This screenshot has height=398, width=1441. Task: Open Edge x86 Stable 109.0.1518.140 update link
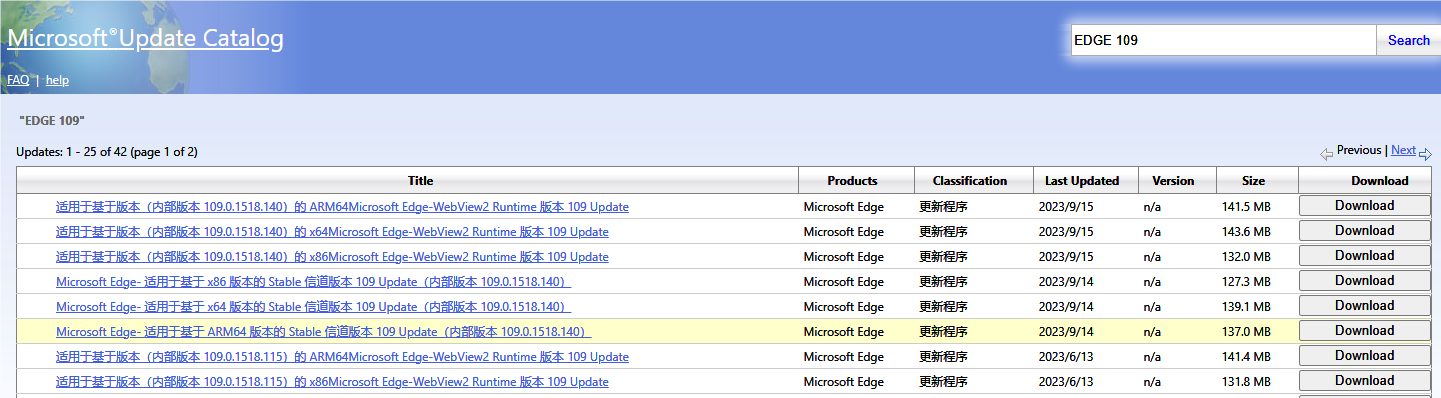(313, 282)
